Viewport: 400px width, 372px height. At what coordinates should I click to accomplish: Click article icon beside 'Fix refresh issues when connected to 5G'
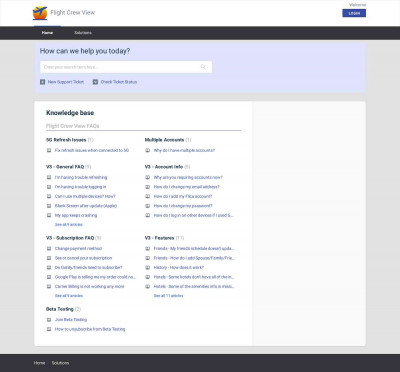[x=49, y=150]
